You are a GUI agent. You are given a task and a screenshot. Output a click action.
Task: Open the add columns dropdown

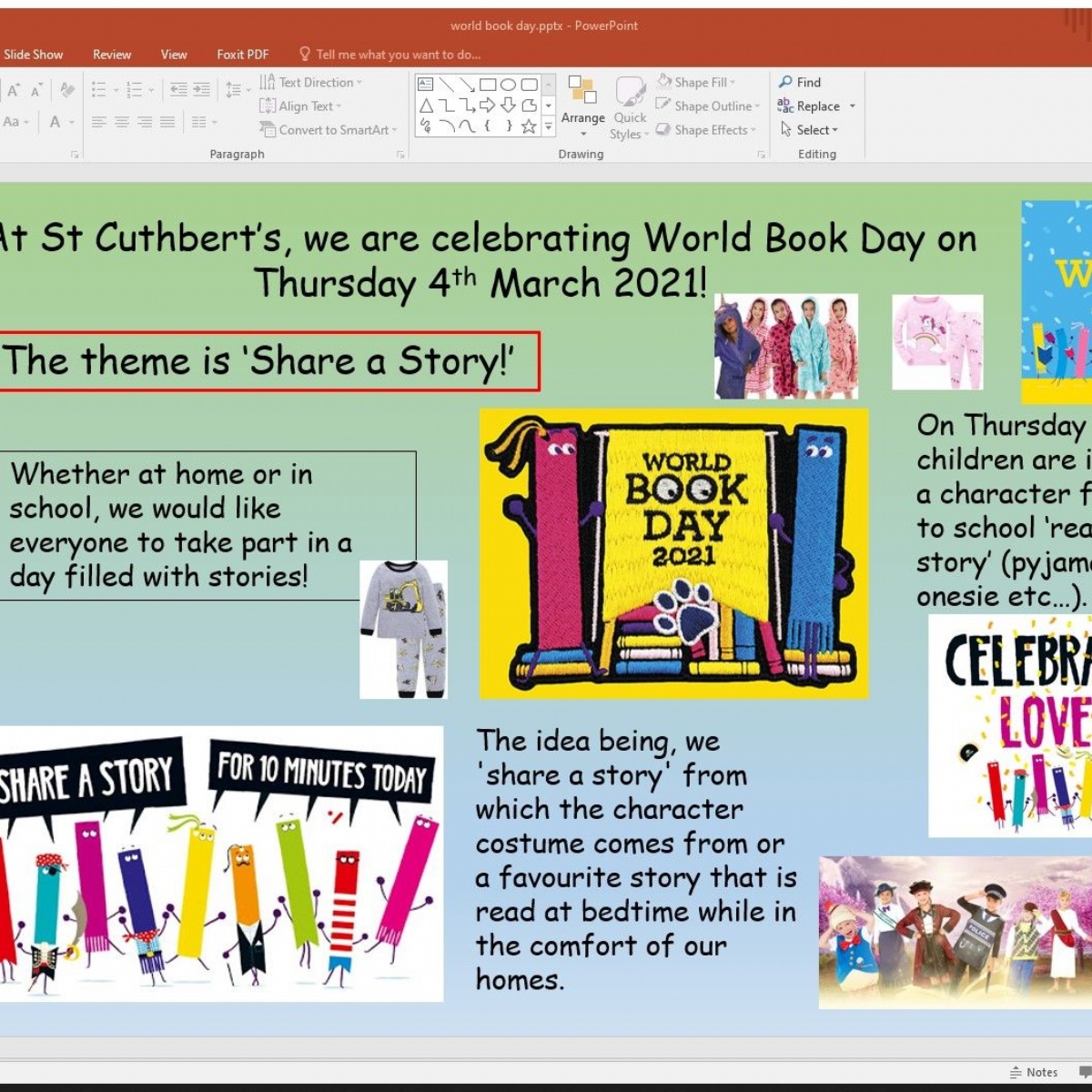pyautogui.click(x=204, y=122)
